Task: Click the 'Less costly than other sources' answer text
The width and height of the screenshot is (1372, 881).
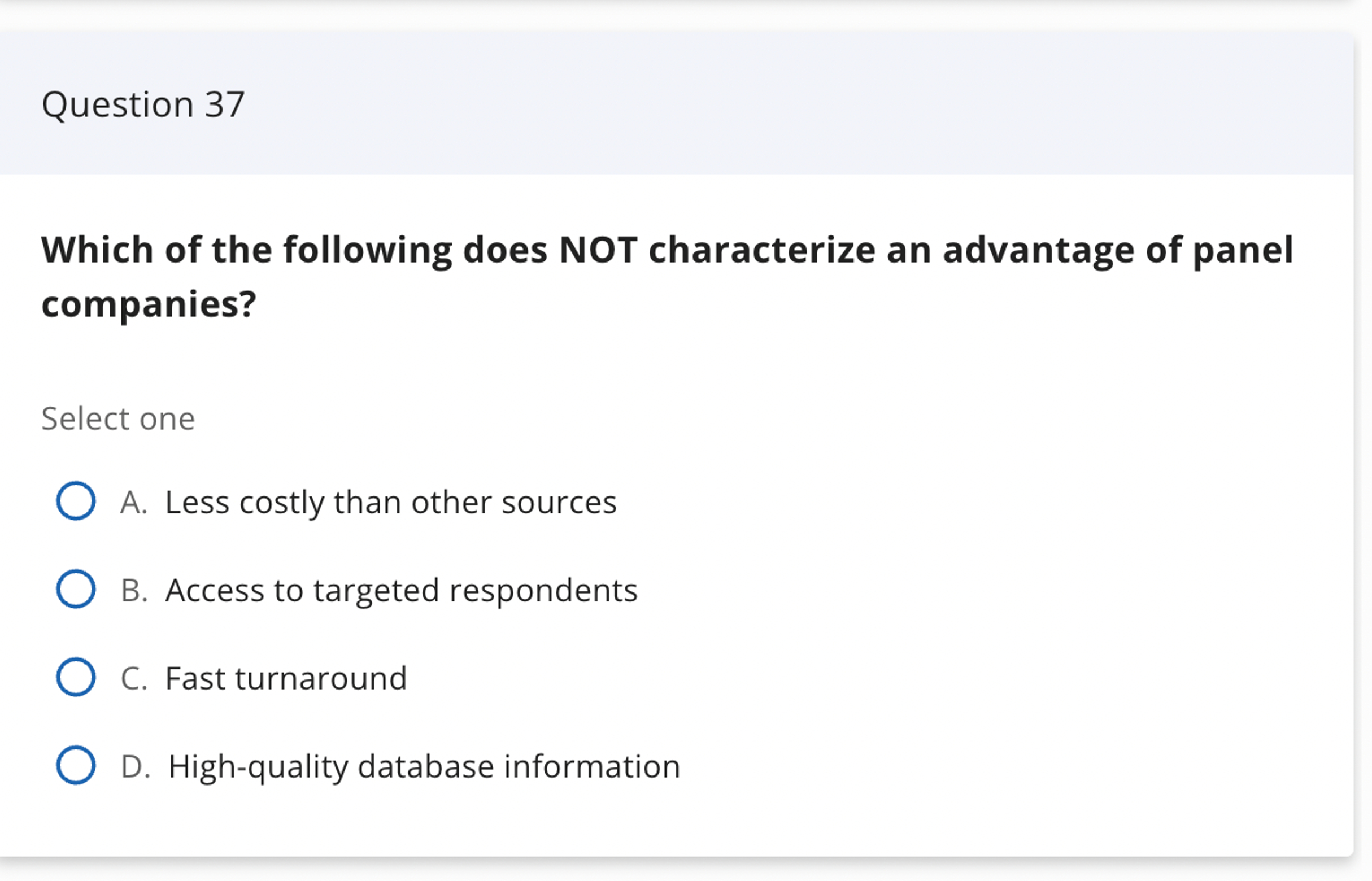Action: click(x=391, y=502)
